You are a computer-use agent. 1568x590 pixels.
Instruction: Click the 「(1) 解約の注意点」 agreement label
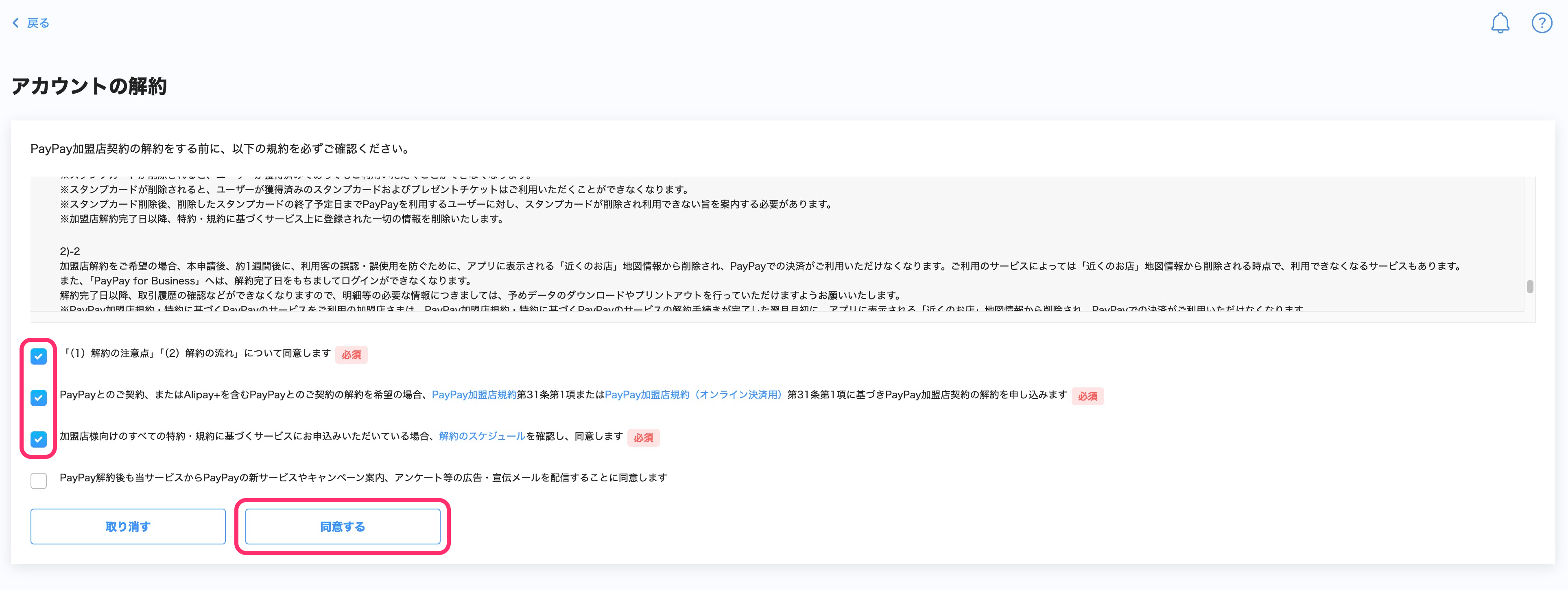197,353
